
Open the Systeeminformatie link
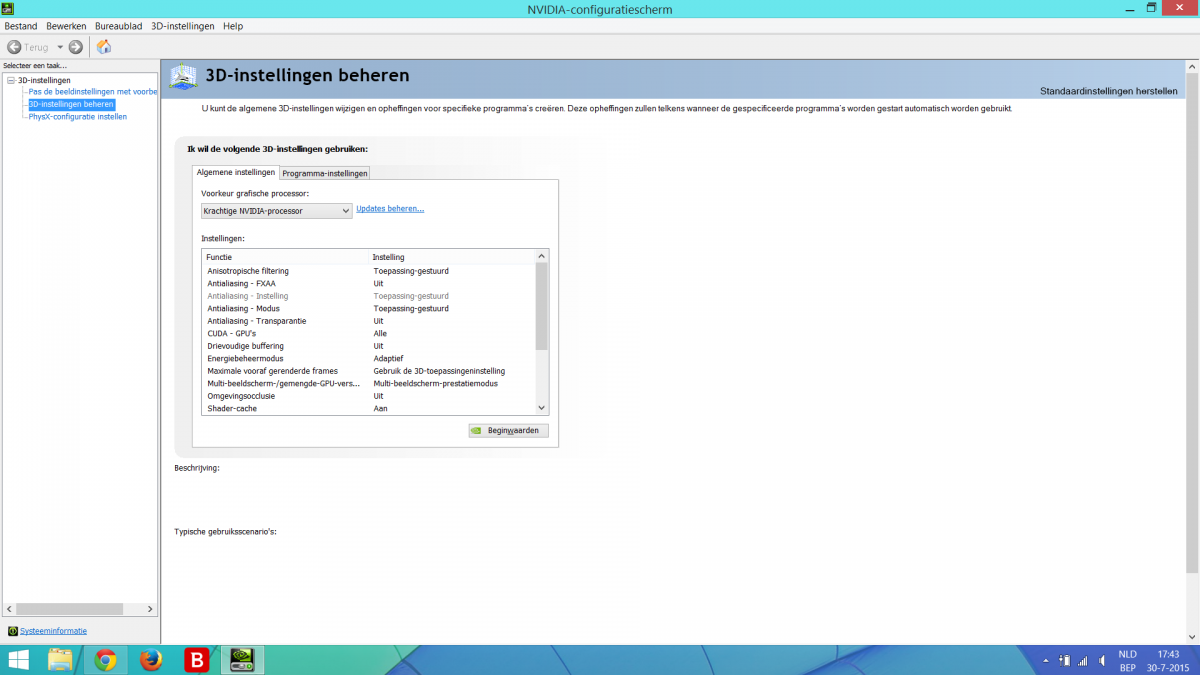53,631
